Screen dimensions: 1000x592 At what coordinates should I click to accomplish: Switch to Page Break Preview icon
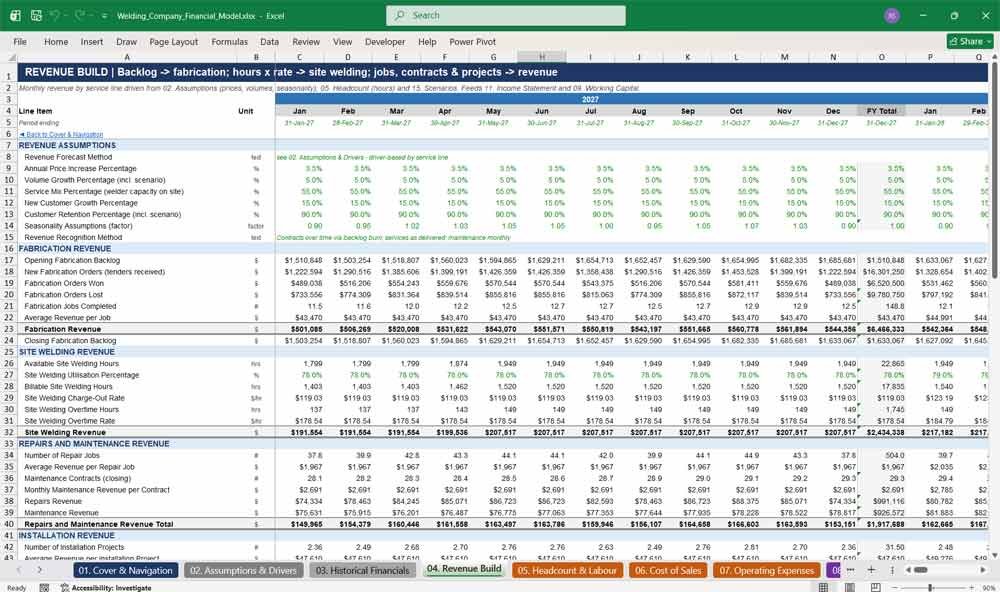tap(876, 587)
